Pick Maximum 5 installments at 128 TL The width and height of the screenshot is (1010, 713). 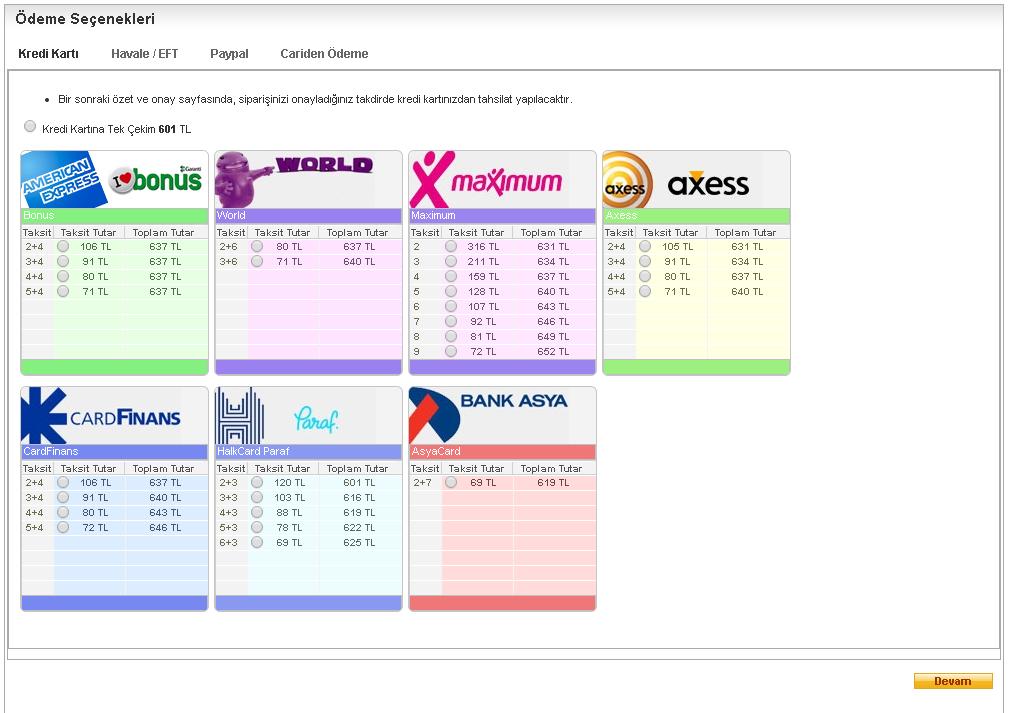pos(451,290)
